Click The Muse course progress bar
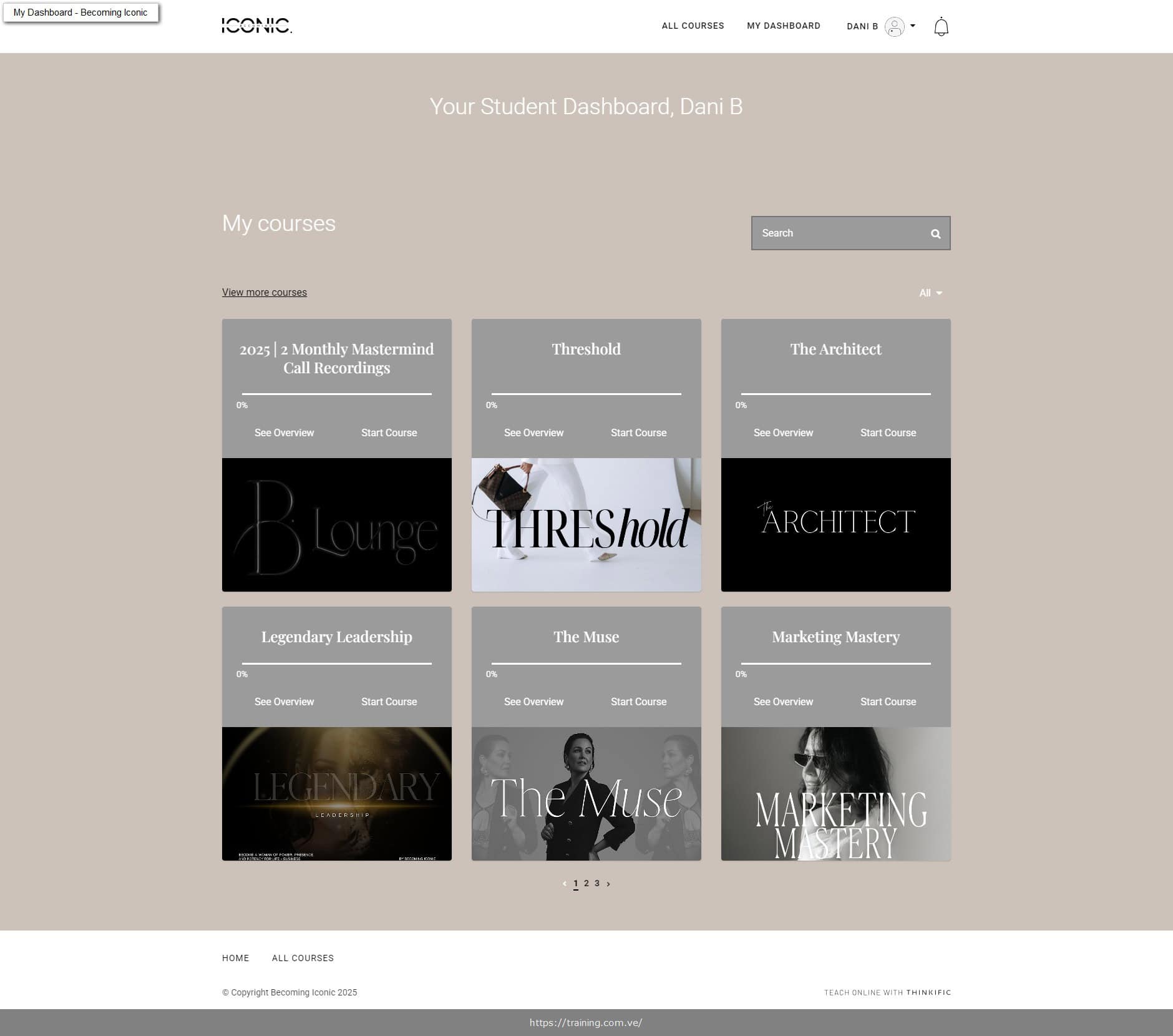The width and height of the screenshot is (1173, 1036). [x=586, y=663]
